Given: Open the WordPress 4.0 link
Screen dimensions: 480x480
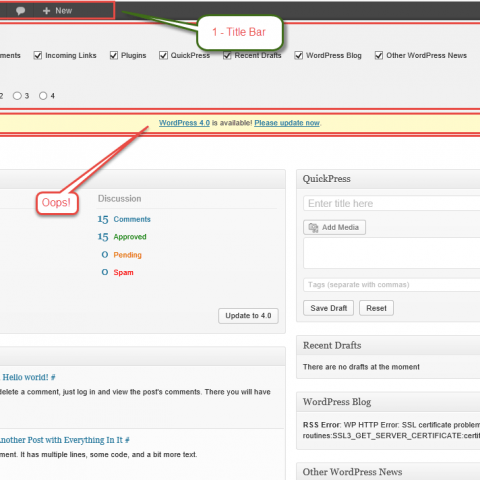Looking at the screenshot, I should [184, 123].
